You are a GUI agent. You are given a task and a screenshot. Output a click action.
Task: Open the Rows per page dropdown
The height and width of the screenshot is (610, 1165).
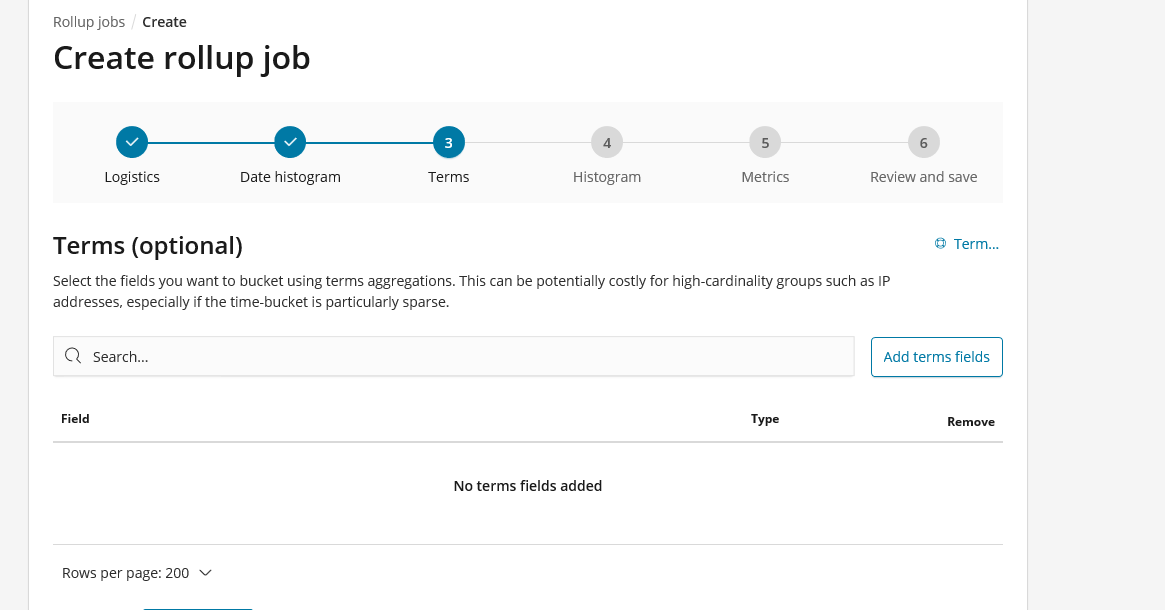click(x=137, y=572)
